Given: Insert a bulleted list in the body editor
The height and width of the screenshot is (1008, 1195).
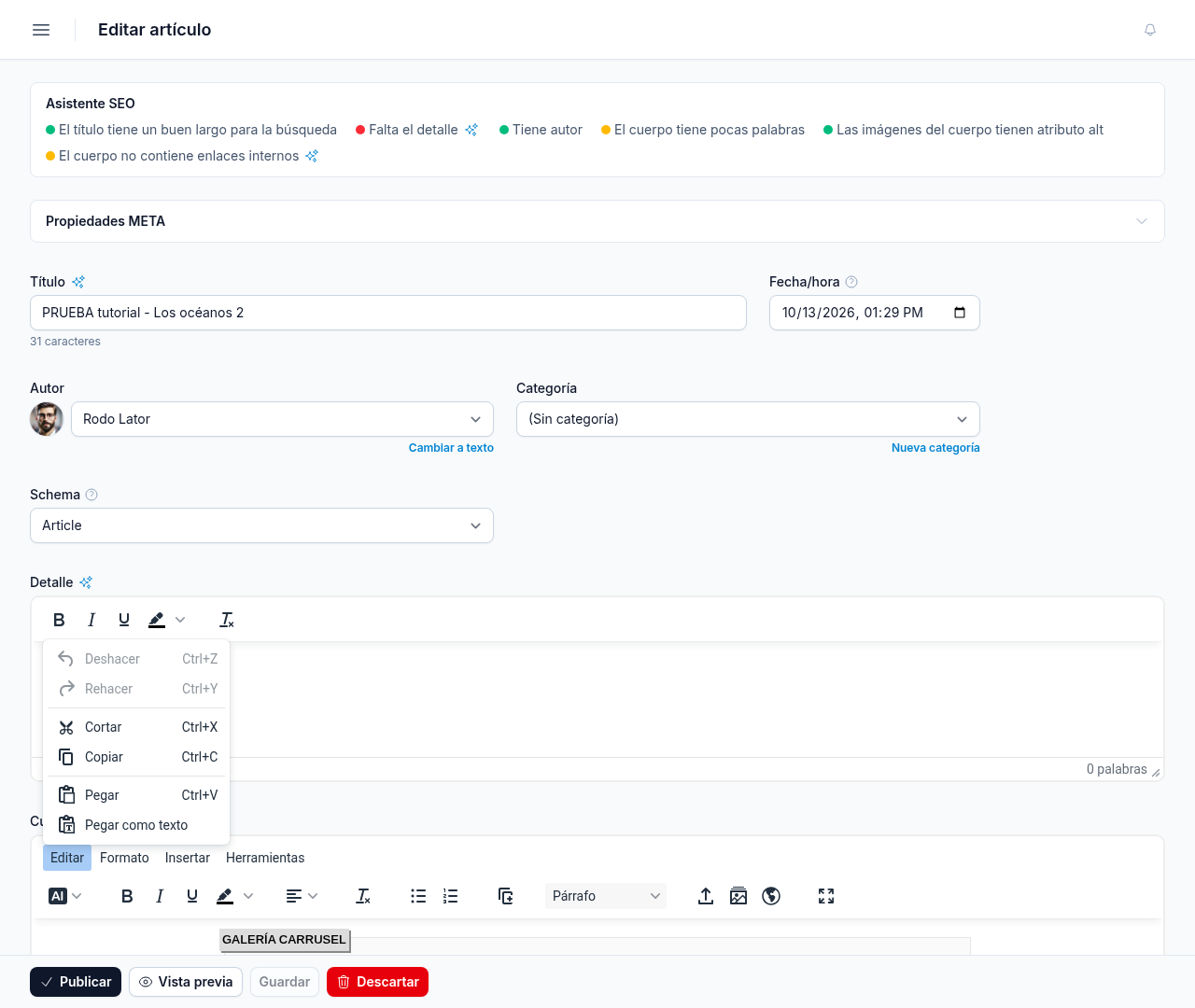Looking at the screenshot, I should point(418,896).
